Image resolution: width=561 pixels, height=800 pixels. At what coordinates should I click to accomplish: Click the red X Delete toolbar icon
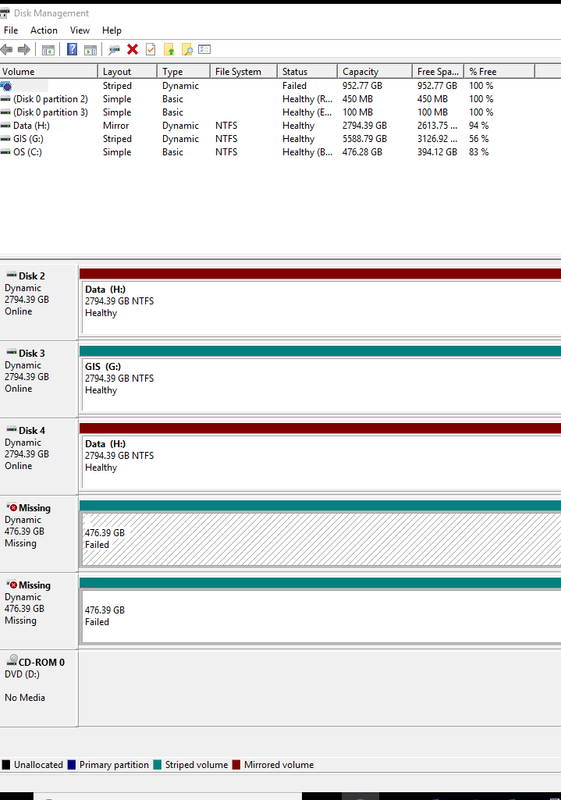pos(133,49)
